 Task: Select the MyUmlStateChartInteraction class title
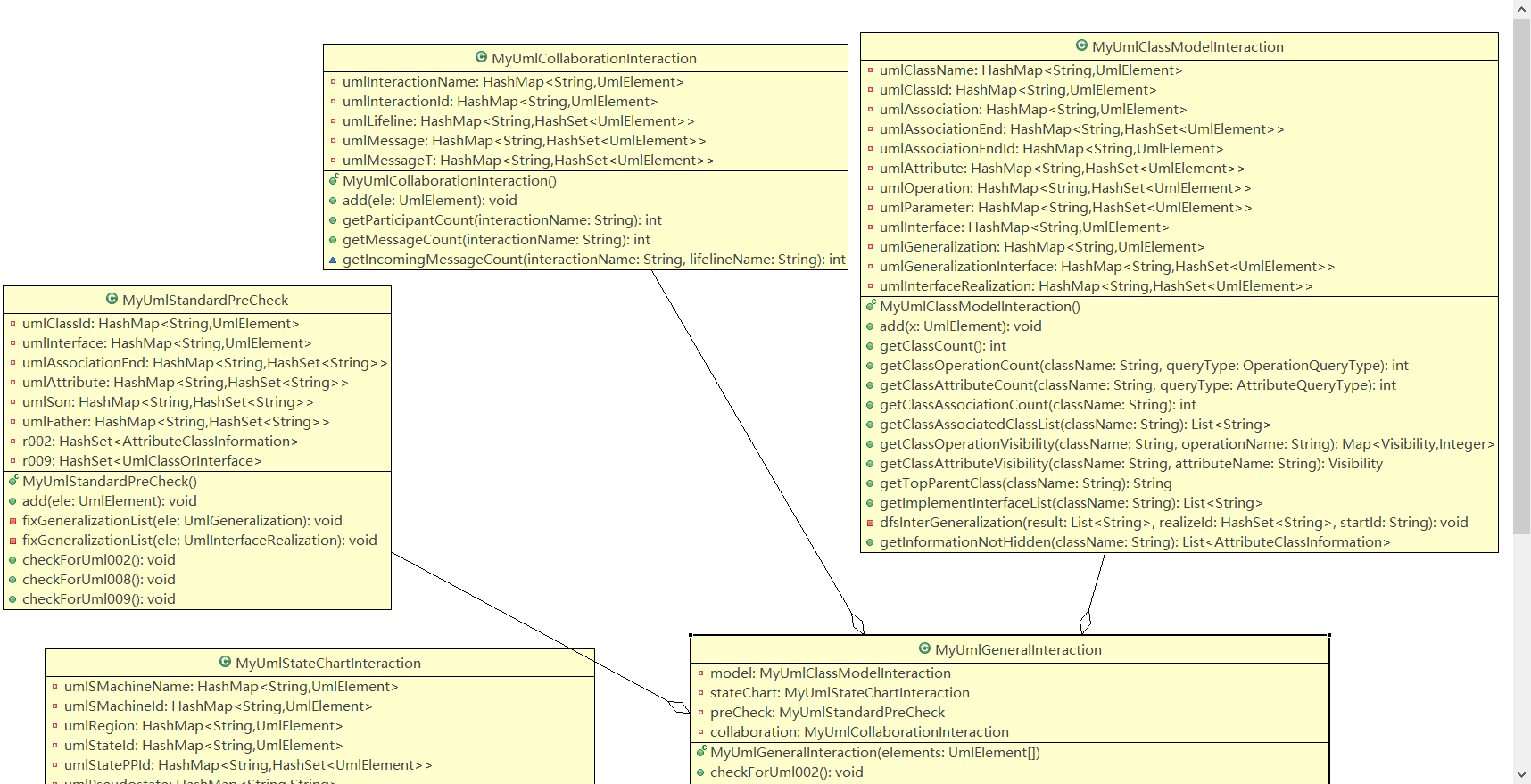pos(328,663)
